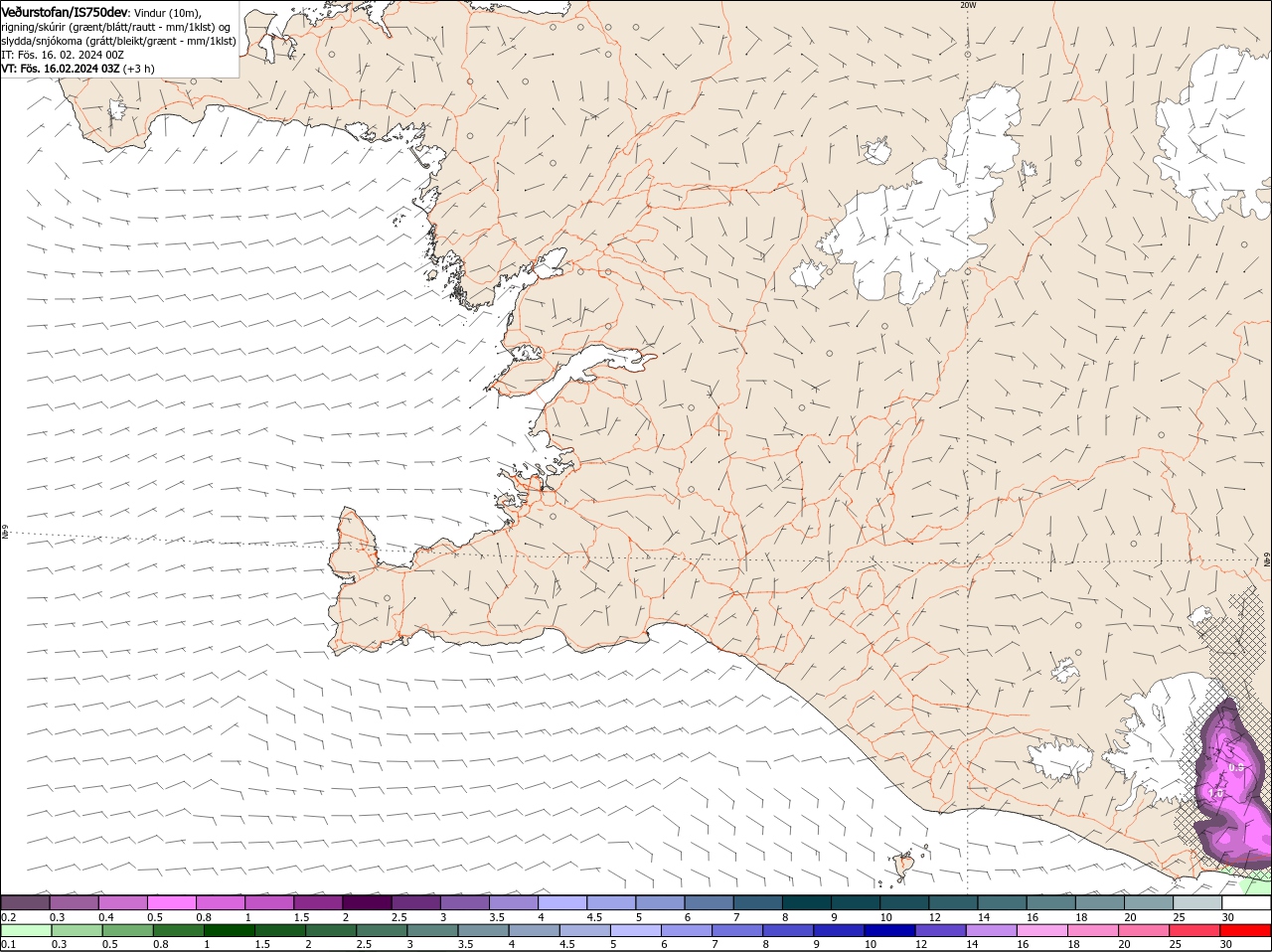Click the 'rigning/skúrir' legend description line
The height and width of the screenshot is (952, 1272).
[x=117, y=27]
